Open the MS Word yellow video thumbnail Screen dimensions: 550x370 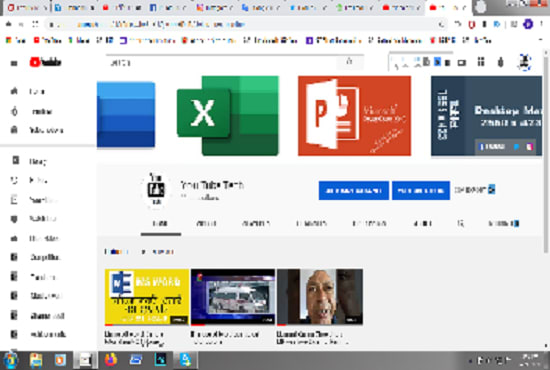click(x=147, y=297)
